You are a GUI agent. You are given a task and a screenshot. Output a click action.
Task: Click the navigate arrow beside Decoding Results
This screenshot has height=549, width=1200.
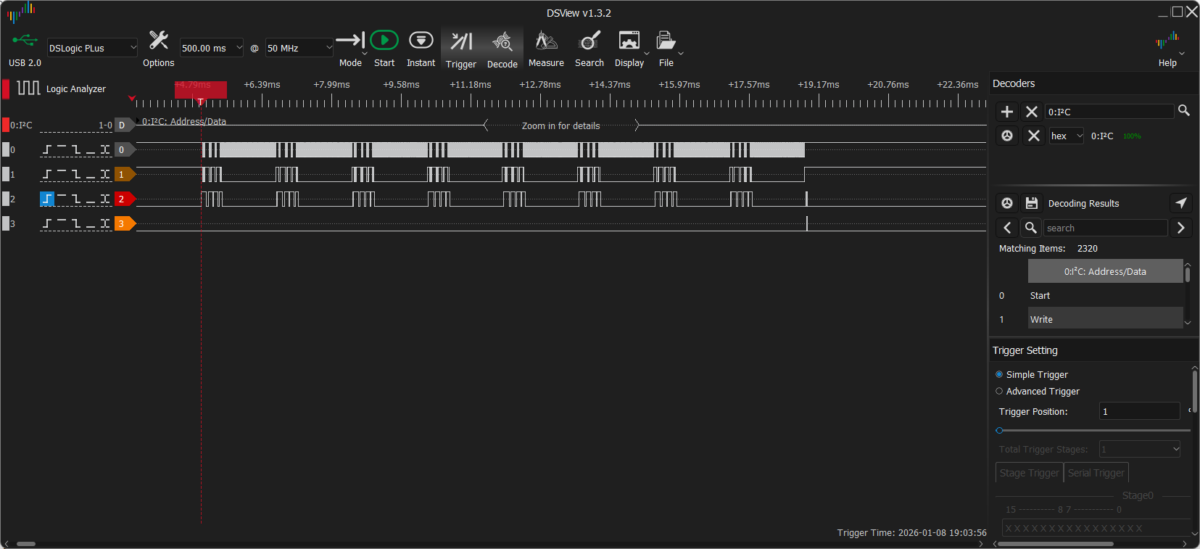click(1181, 203)
